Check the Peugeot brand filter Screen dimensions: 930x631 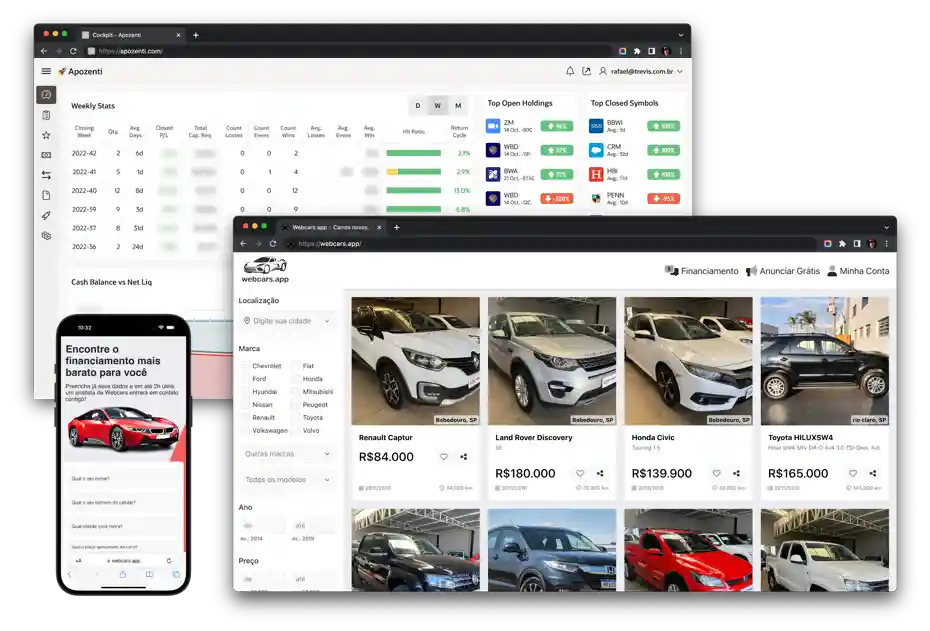(x=296, y=405)
